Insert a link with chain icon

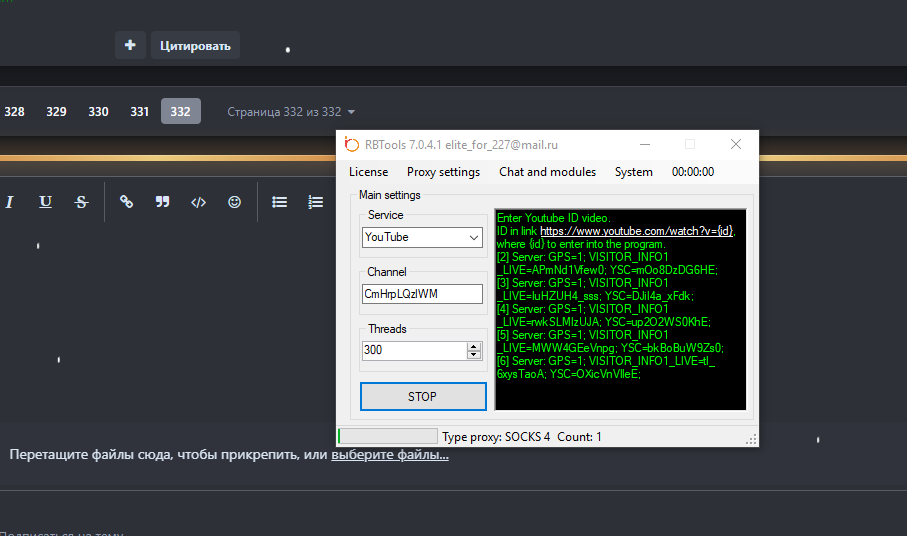point(126,202)
